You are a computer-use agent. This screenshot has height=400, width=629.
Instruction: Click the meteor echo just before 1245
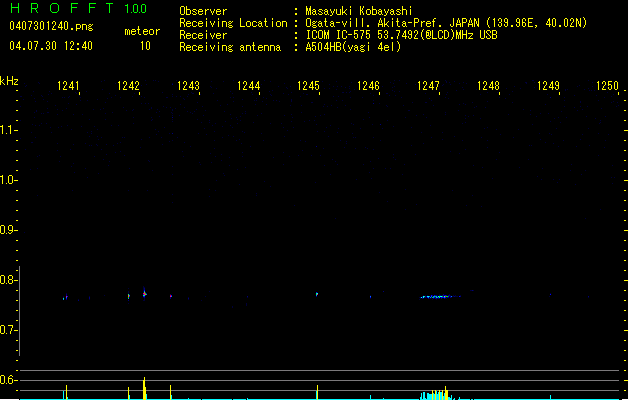pos(317,294)
